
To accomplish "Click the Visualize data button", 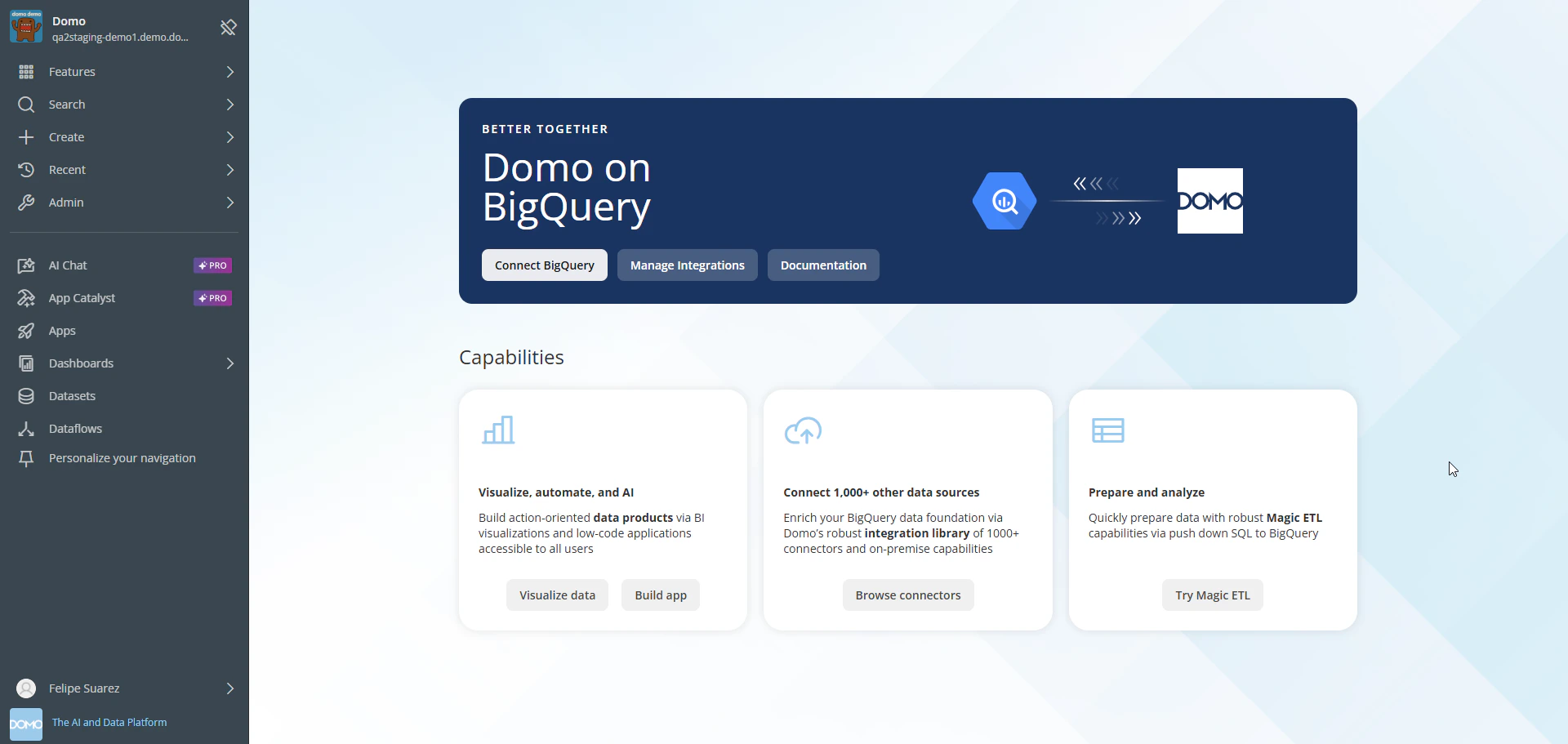I will coord(558,595).
